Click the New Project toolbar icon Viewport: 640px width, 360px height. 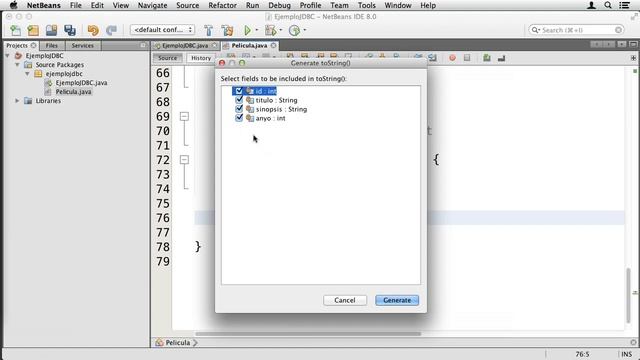33,30
